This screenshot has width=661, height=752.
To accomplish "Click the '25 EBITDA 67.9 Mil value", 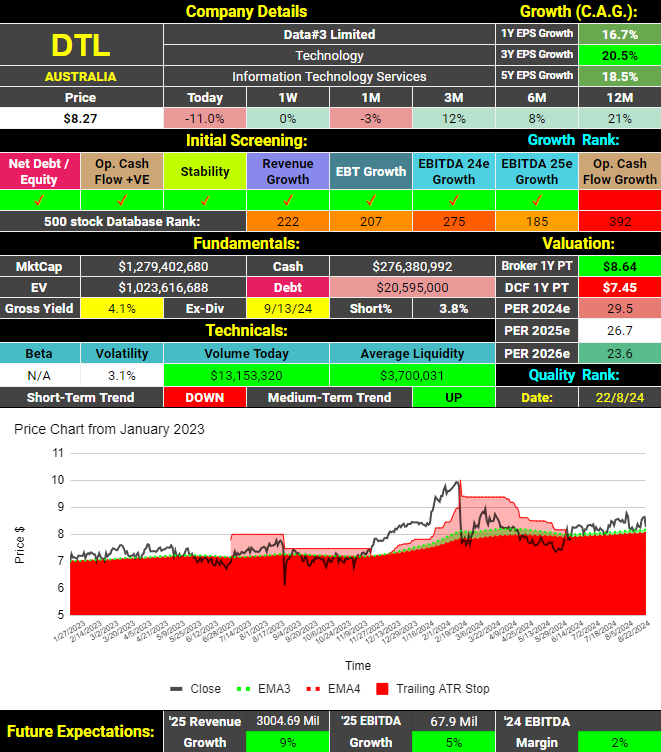I will [x=454, y=721].
